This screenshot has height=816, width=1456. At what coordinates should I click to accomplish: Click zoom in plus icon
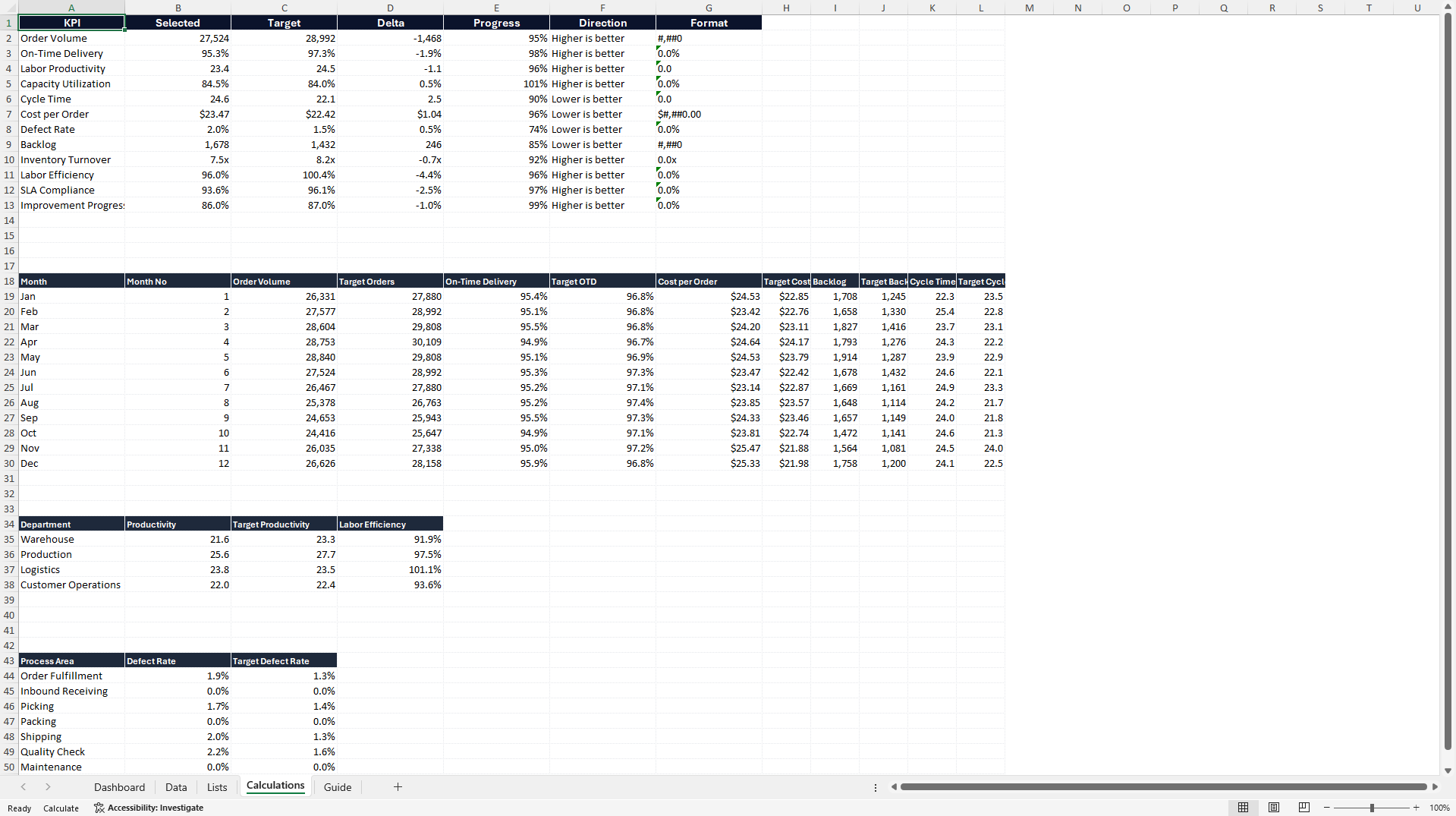click(x=1416, y=808)
